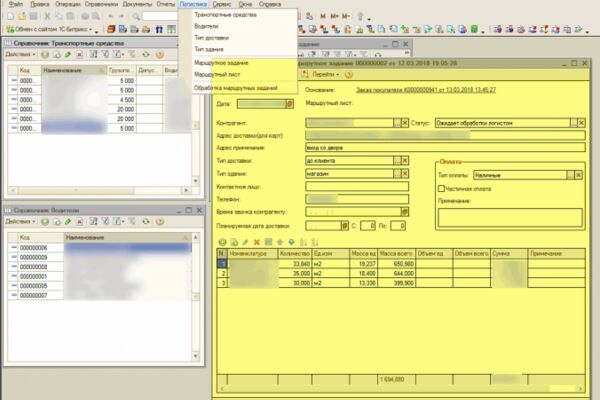Screen dimensions: 600x400
Task: Click the M- calculator memory icon
Action: tap(346, 16)
